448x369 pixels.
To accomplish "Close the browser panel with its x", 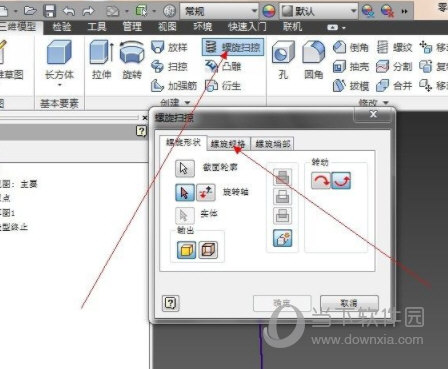I will [x=145, y=118].
